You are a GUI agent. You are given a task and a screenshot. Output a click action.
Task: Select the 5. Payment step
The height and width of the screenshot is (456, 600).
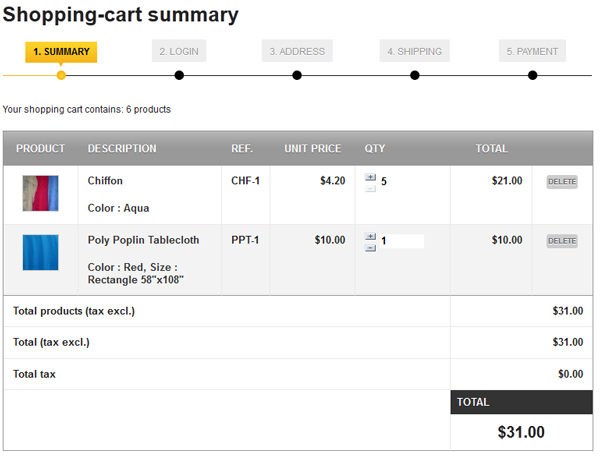click(533, 51)
